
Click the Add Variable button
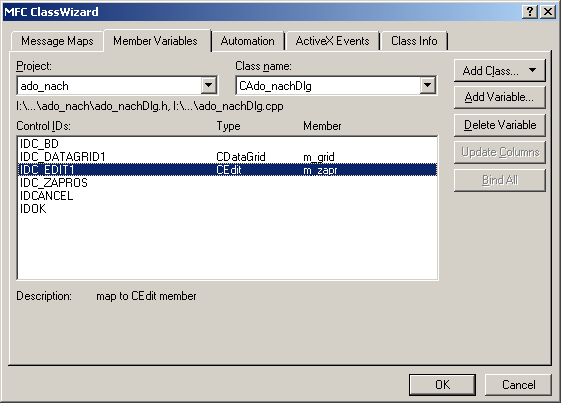499,97
